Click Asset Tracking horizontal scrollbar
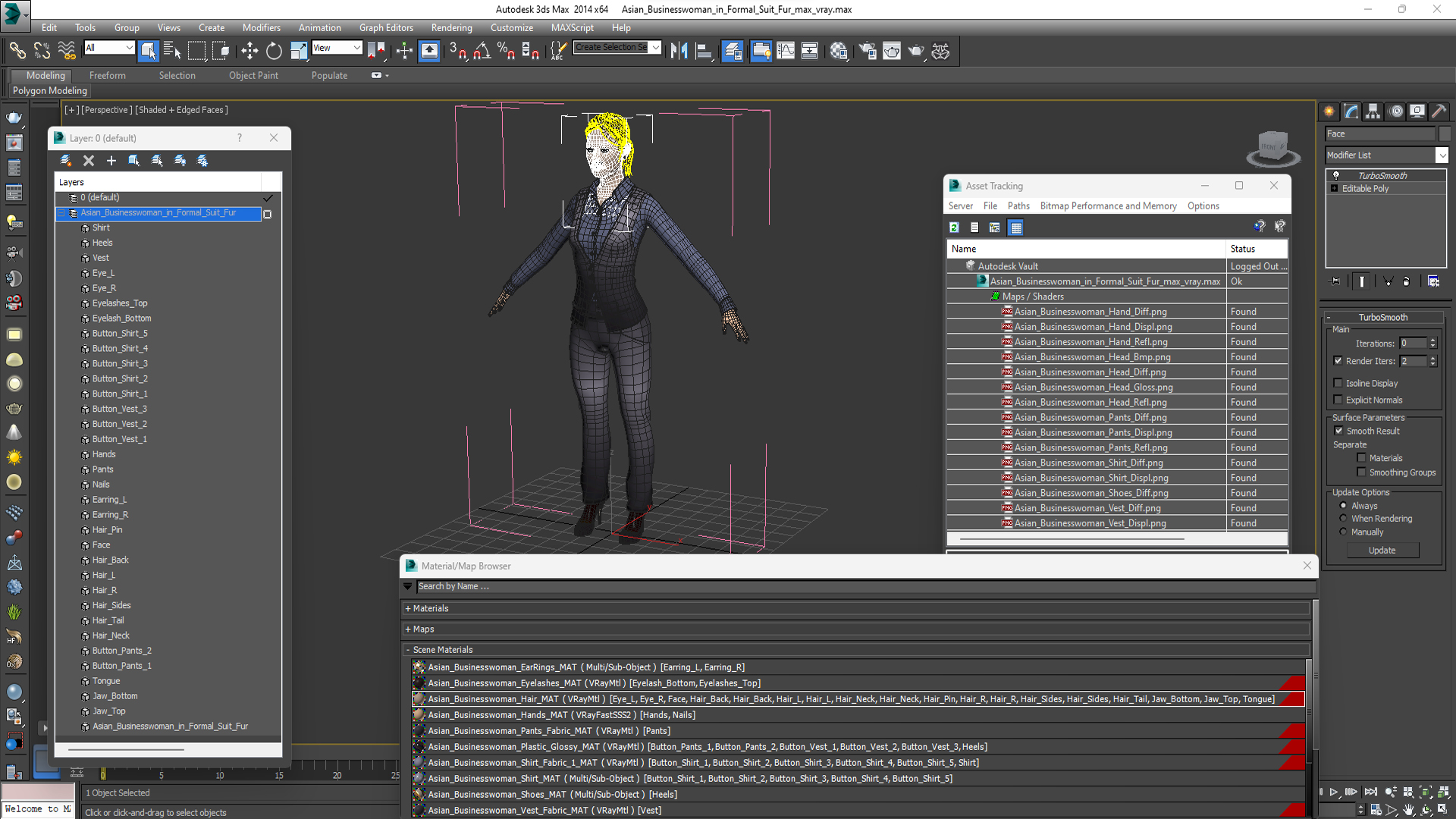Image resolution: width=1456 pixels, height=819 pixels. coord(1072,538)
